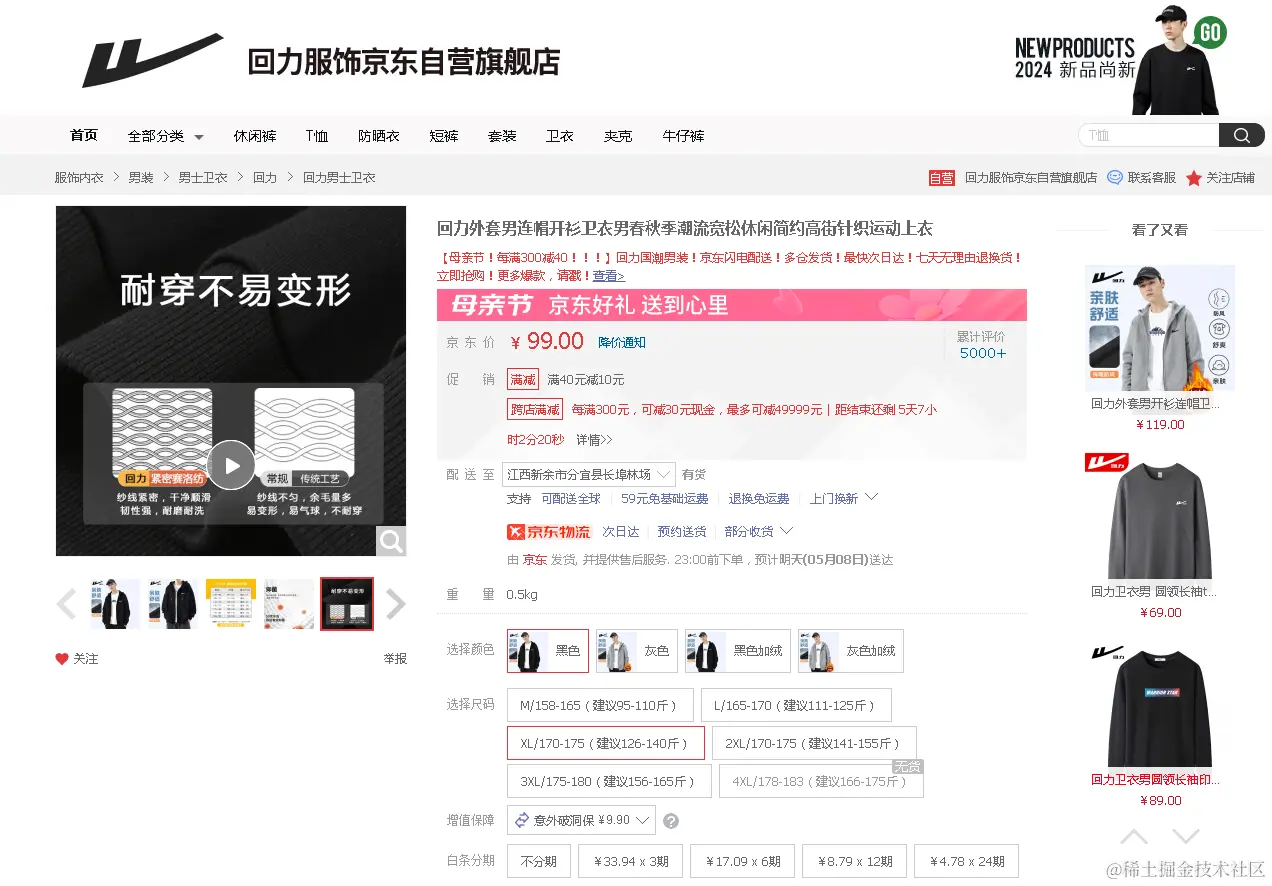The image size is (1272, 886).
Task: Open 休闲裤 nav item
Action: (255, 136)
